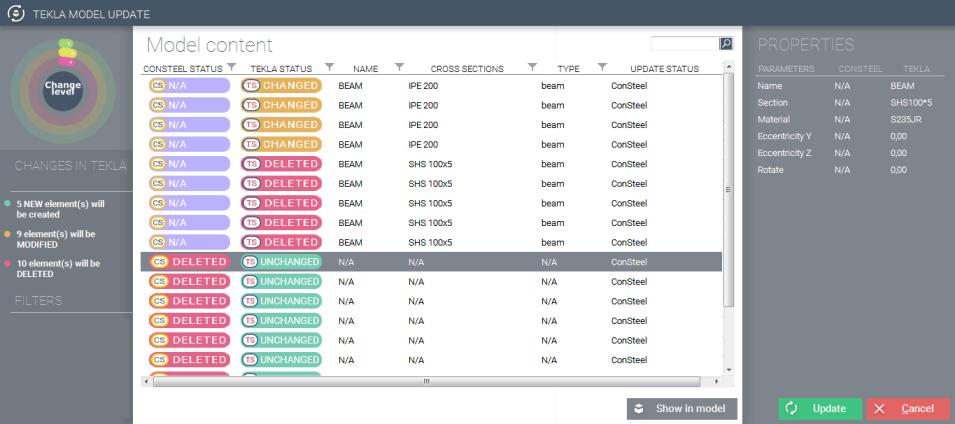
Task: Click the vertical scrollbar thumb
Action: pos(729,189)
